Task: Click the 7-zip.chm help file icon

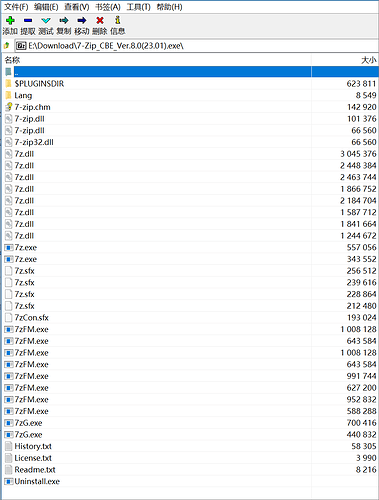Action: click(9, 107)
